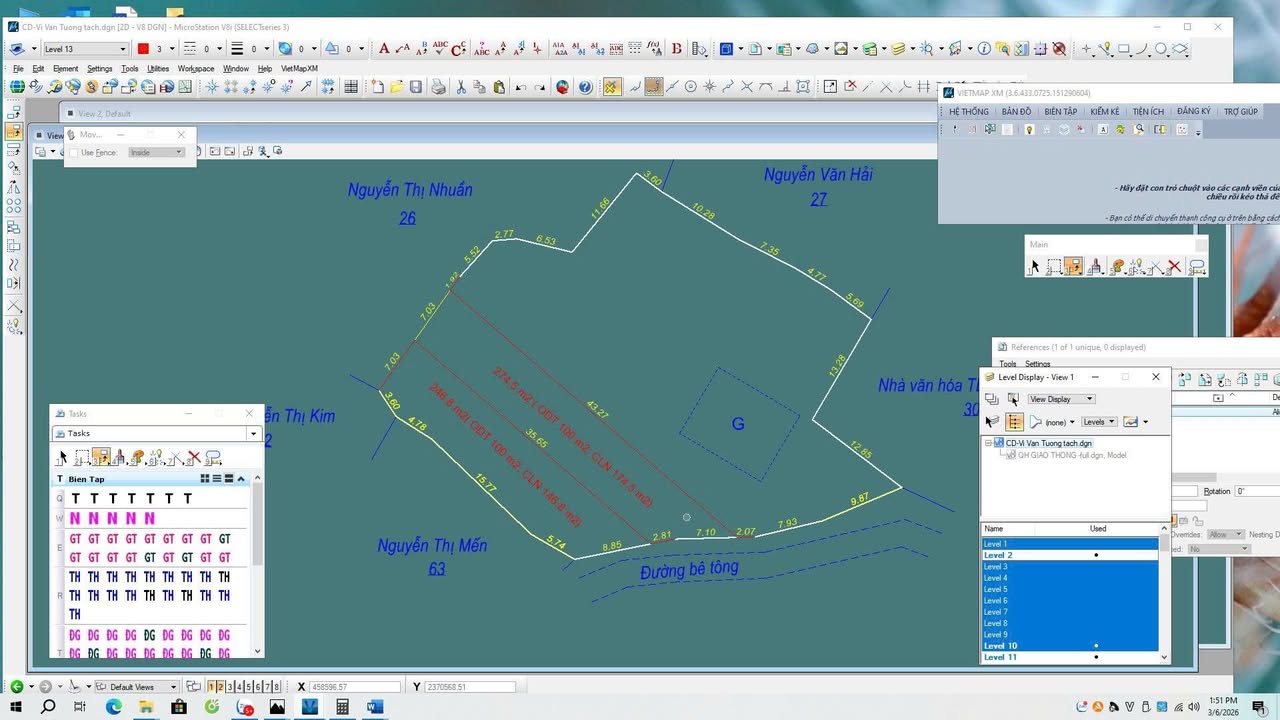Select the Element Selection arrow in Main toolbox
This screenshot has width=1280, height=720.
coord(1035,267)
